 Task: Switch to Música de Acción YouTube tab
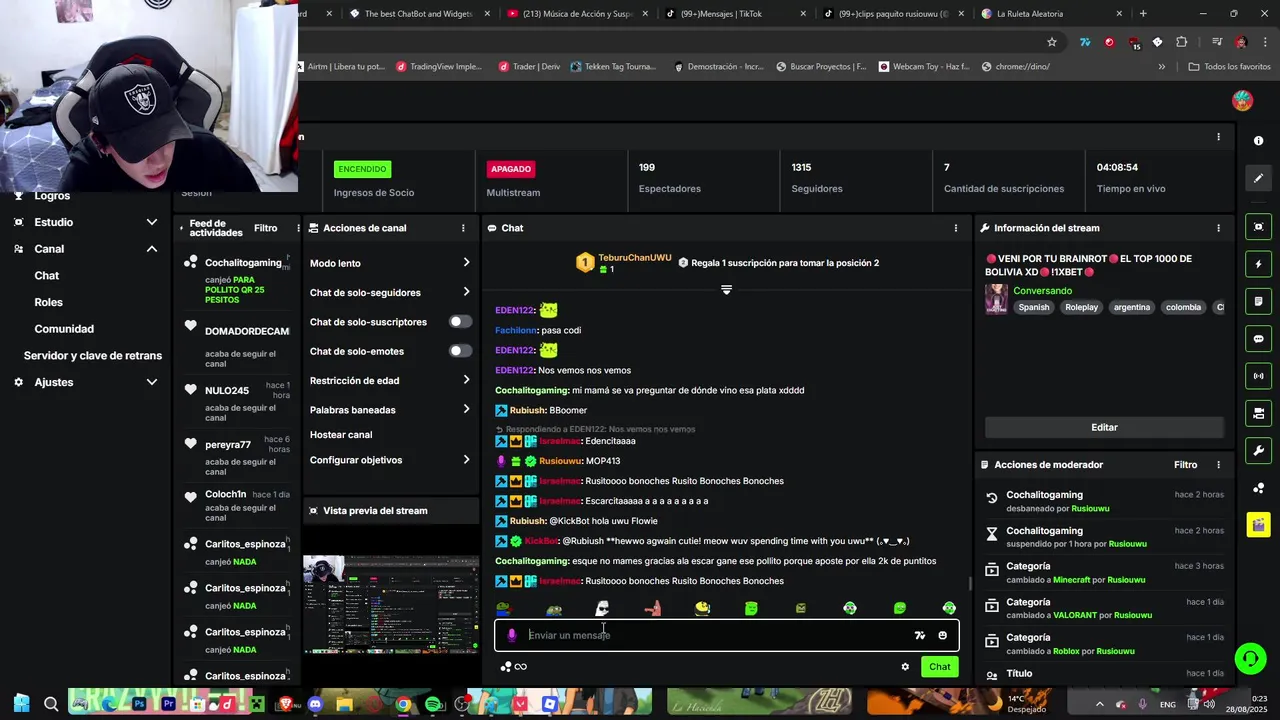point(577,14)
